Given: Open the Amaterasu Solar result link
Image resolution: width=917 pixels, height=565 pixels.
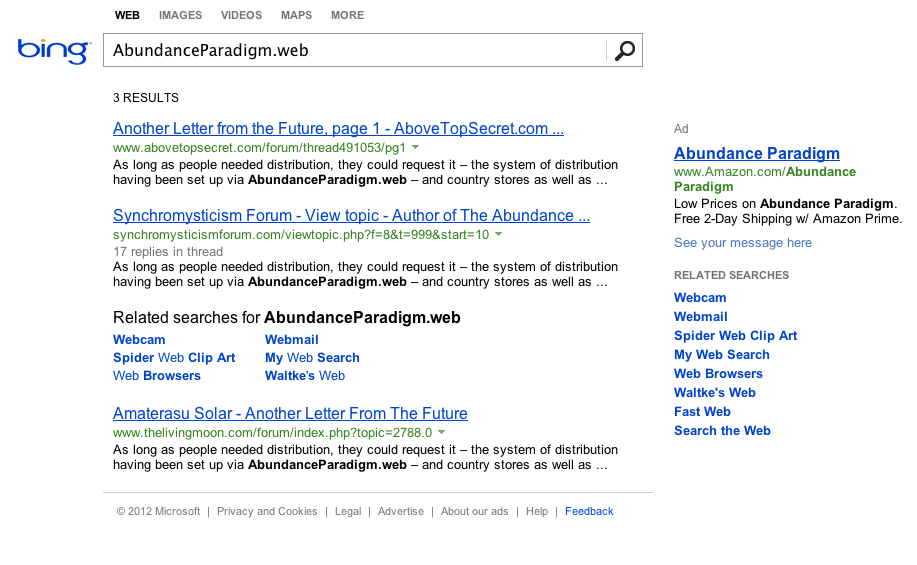Looking at the screenshot, I should pyautogui.click(x=290, y=414).
